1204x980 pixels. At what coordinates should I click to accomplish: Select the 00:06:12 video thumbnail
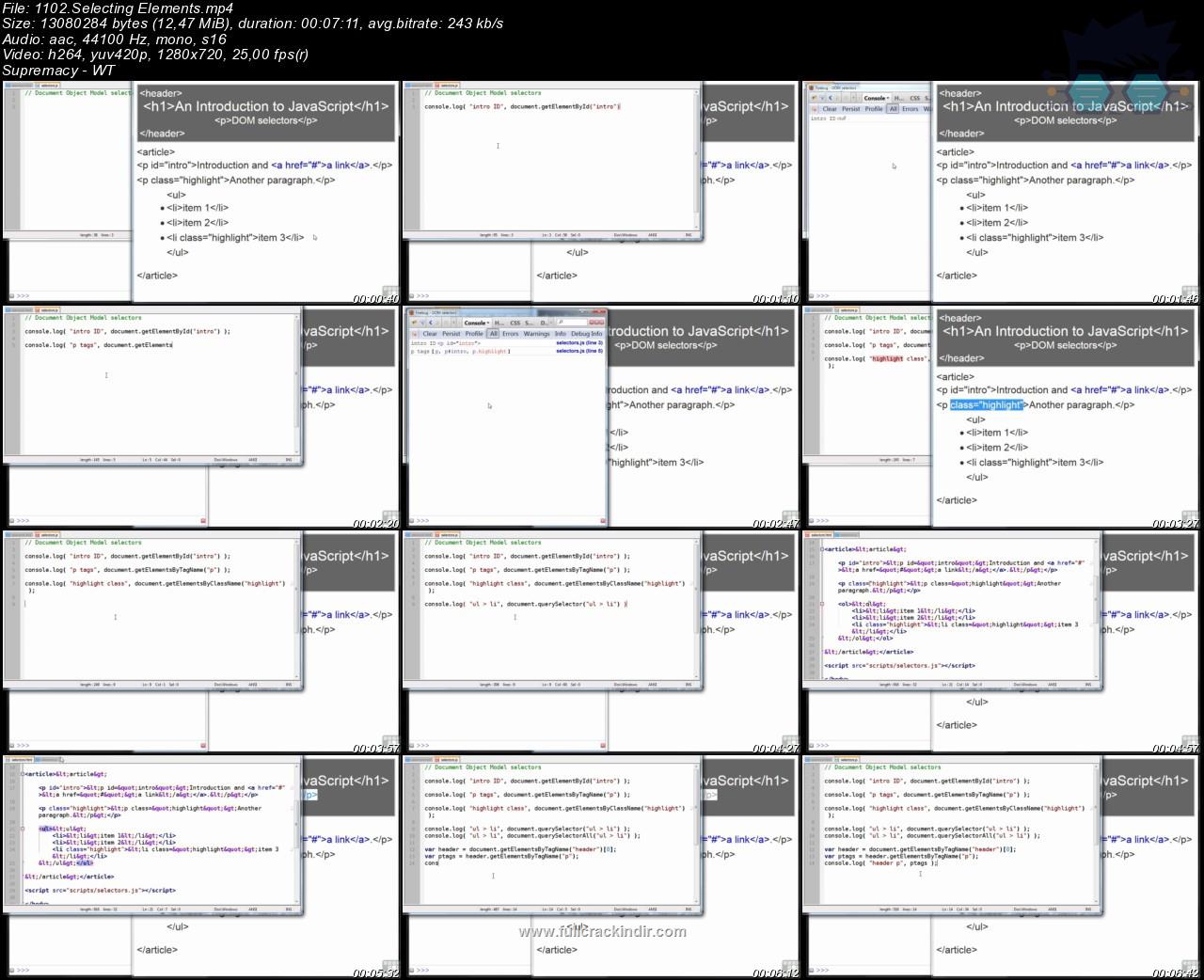[x=601, y=866]
